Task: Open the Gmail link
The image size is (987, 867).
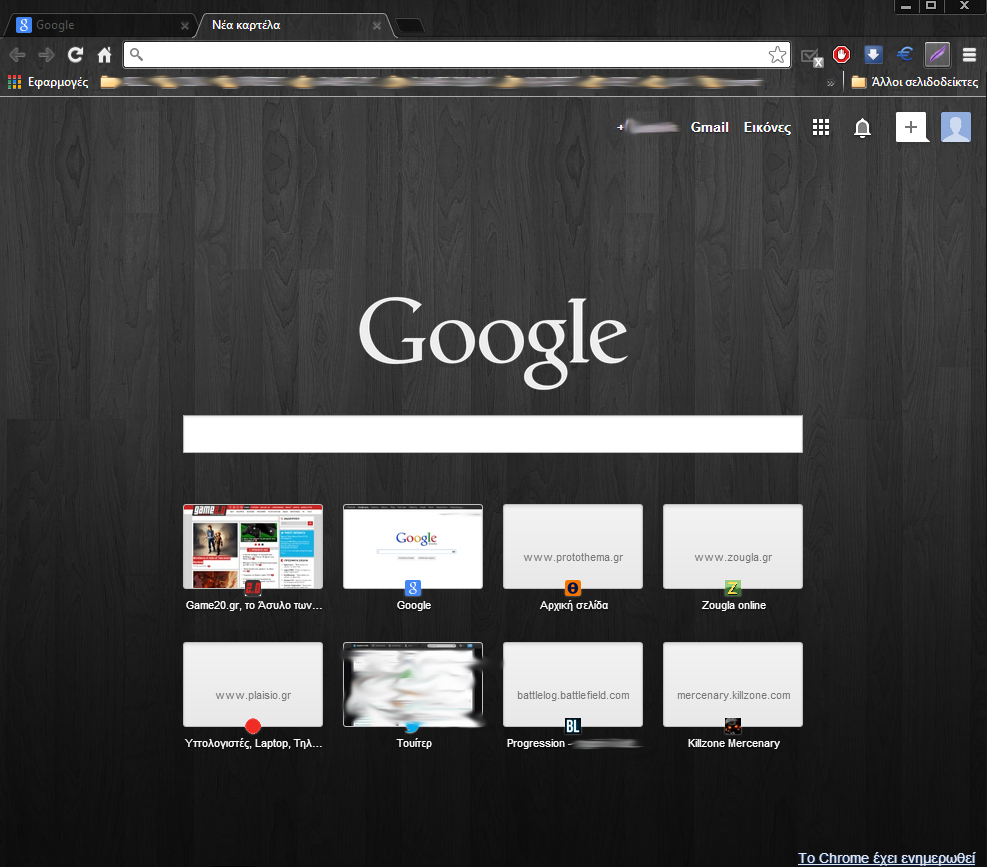Action: [x=709, y=127]
